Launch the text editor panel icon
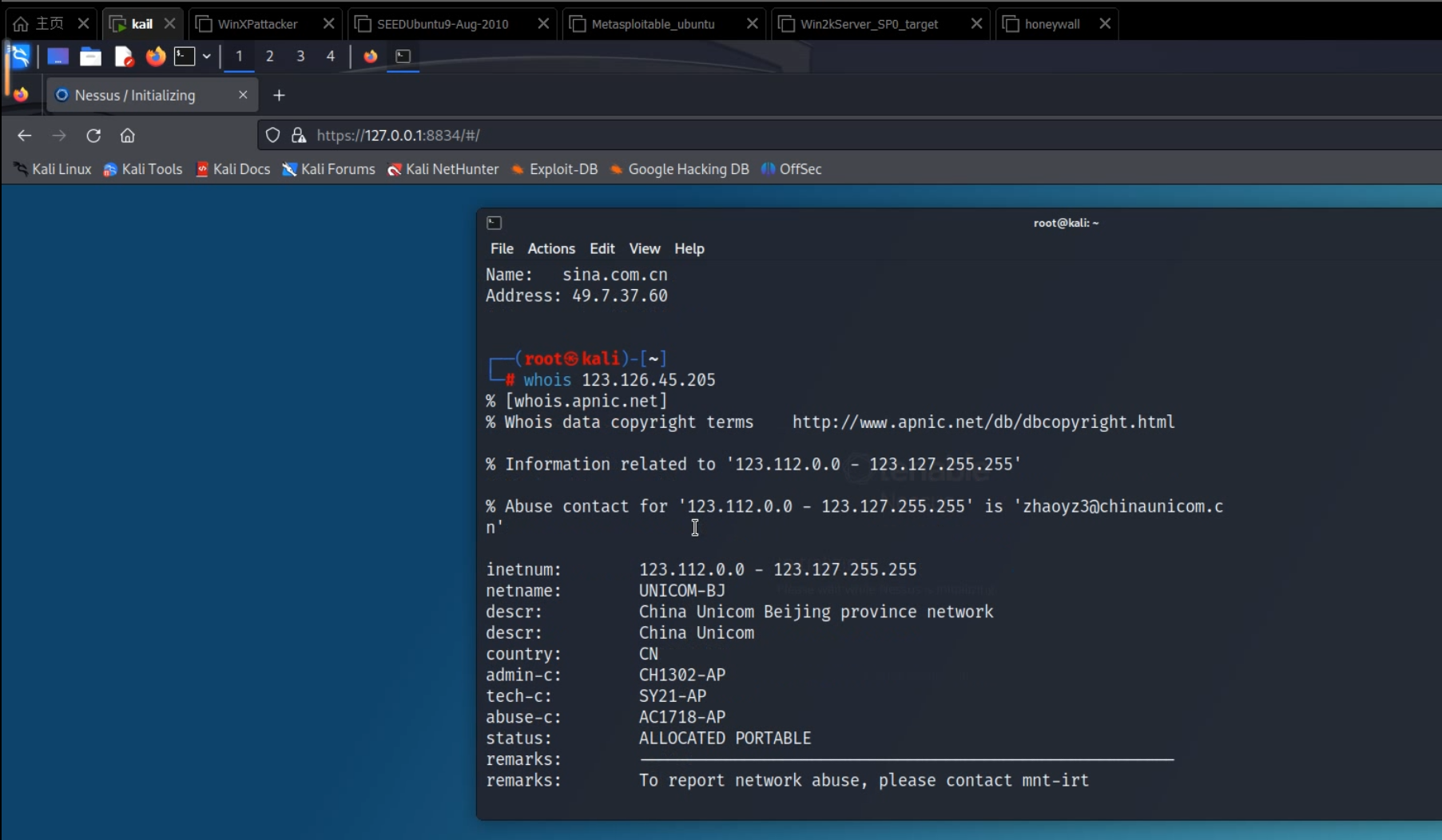 (123, 56)
